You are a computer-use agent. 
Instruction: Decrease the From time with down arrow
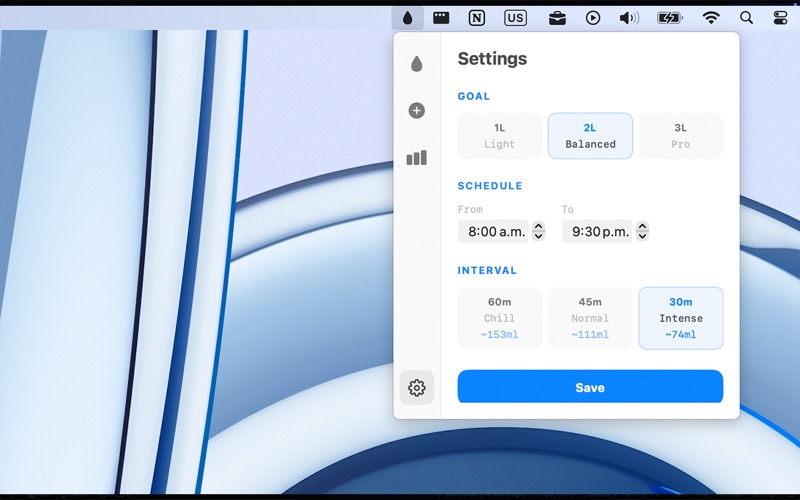click(538, 236)
